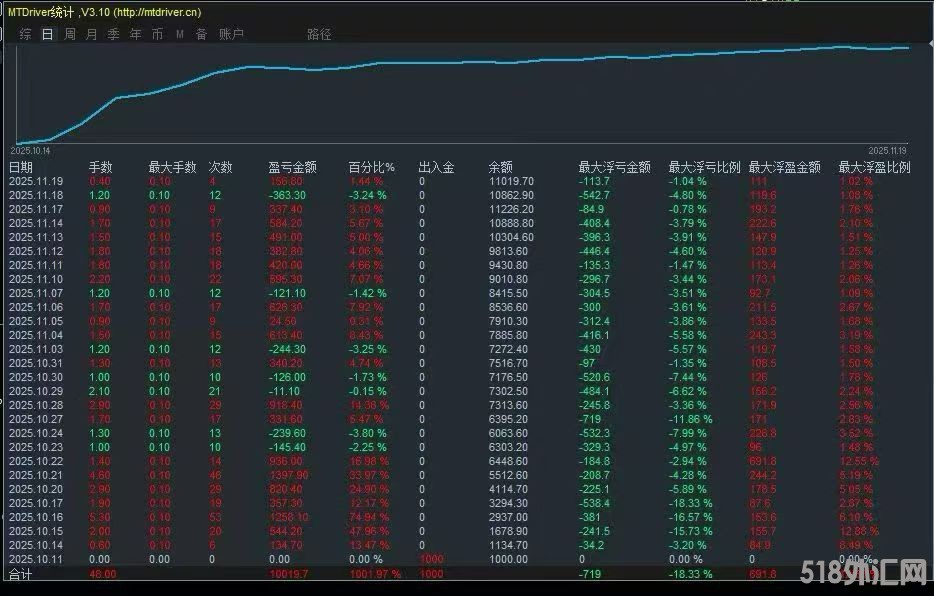The width and height of the screenshot is (934, 596).
Task: Click the M toolbar button
Action: 178,33
